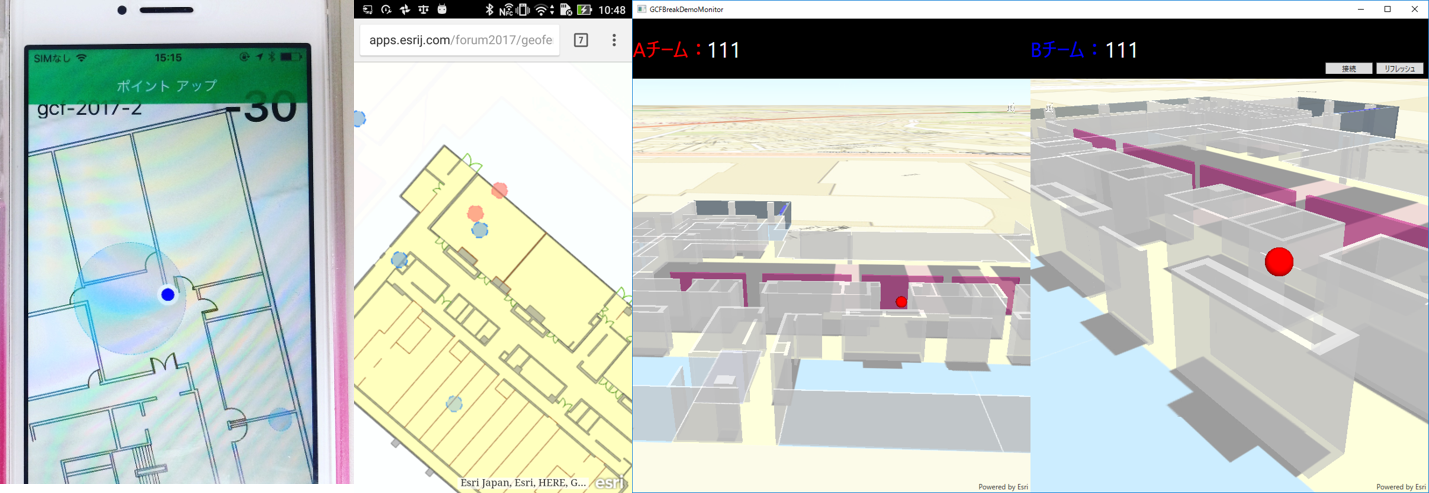Tap the light blue circle near the phone map's right edge
The image size is (1429, 493).
281,419
